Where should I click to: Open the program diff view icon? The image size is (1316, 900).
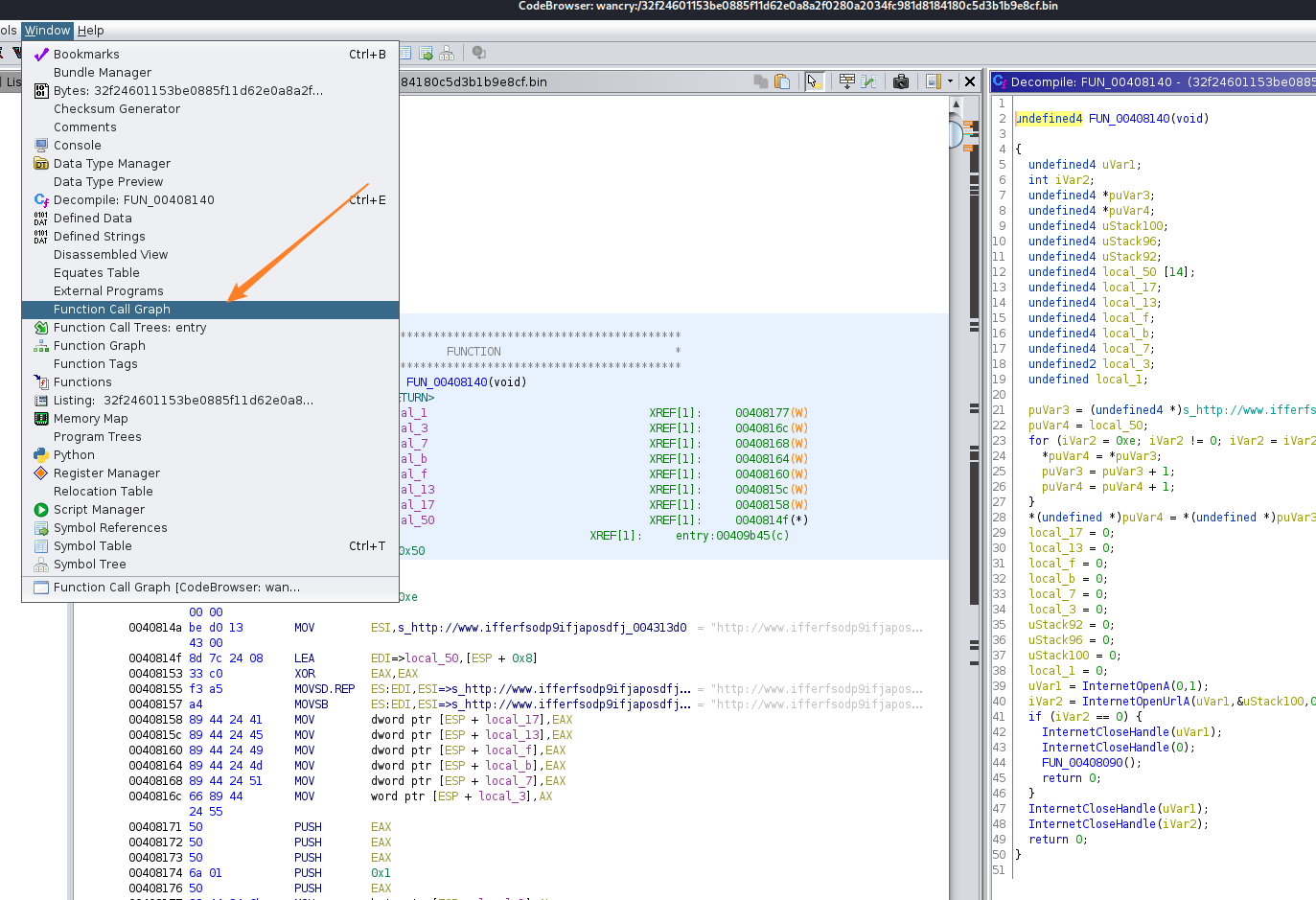coord(868,81)
